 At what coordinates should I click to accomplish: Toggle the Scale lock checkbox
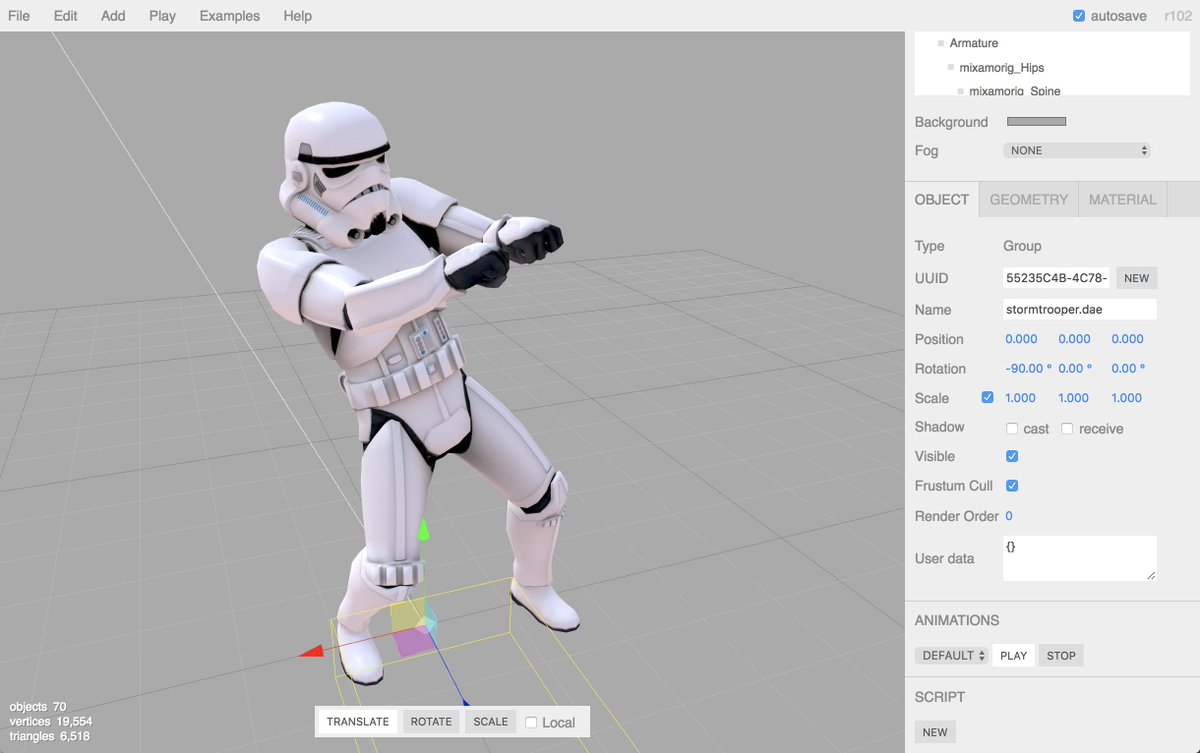pyautogui.click(x=988, y=397)
